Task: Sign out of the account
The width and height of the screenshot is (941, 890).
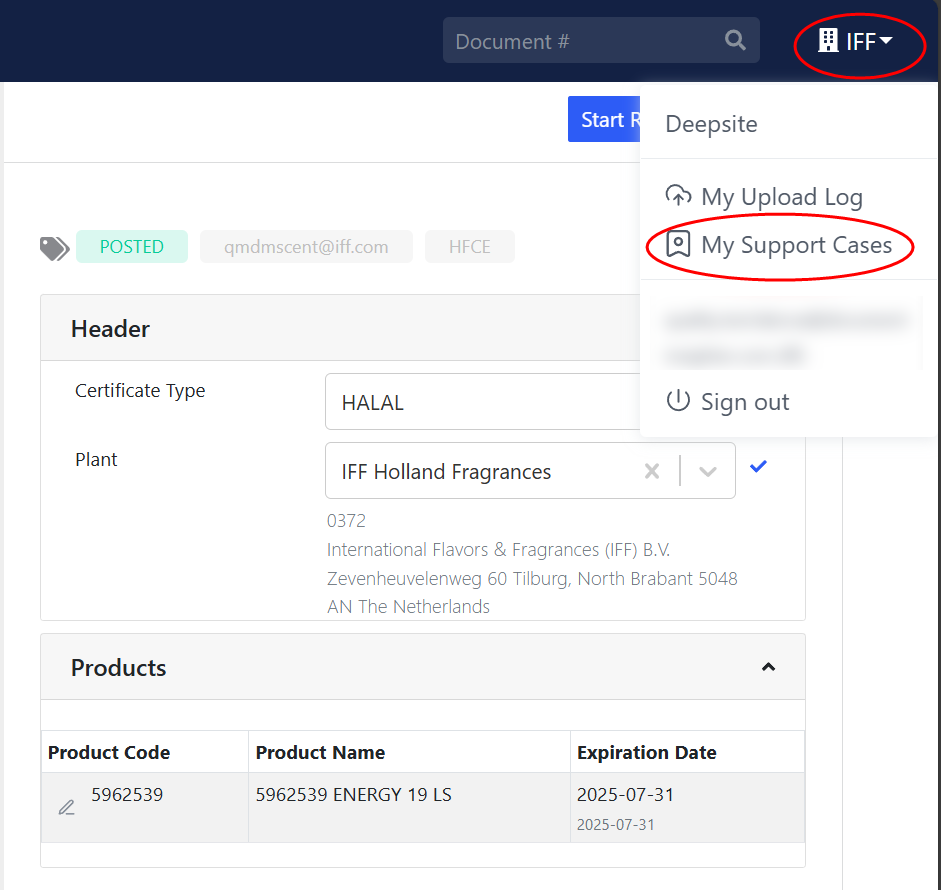Action: pyautogui.click(x=744, y=402)
